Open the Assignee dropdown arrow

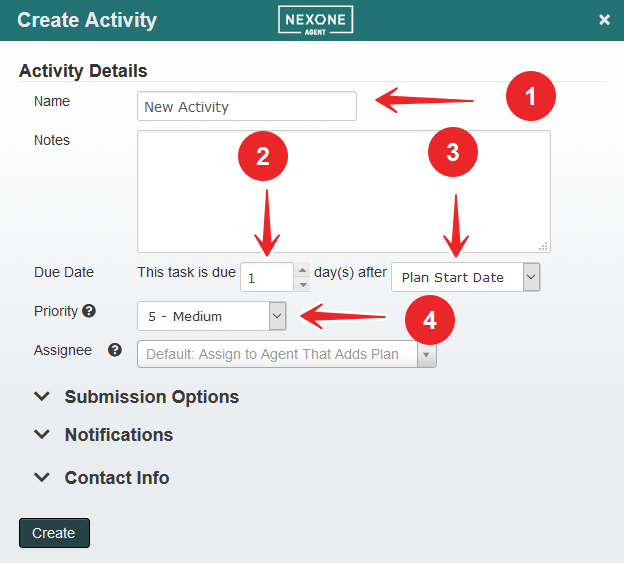click(x=427, y=354)
